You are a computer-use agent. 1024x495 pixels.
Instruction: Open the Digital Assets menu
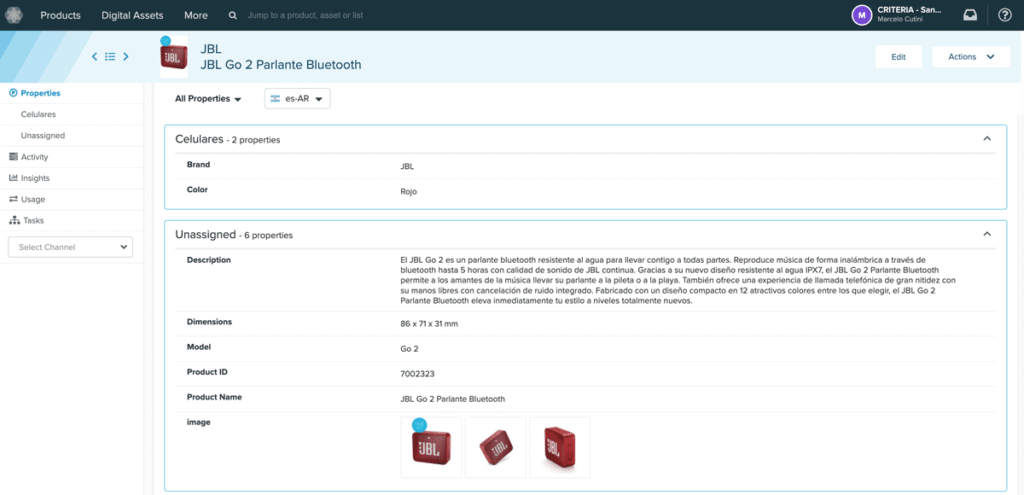click(133, 15)
